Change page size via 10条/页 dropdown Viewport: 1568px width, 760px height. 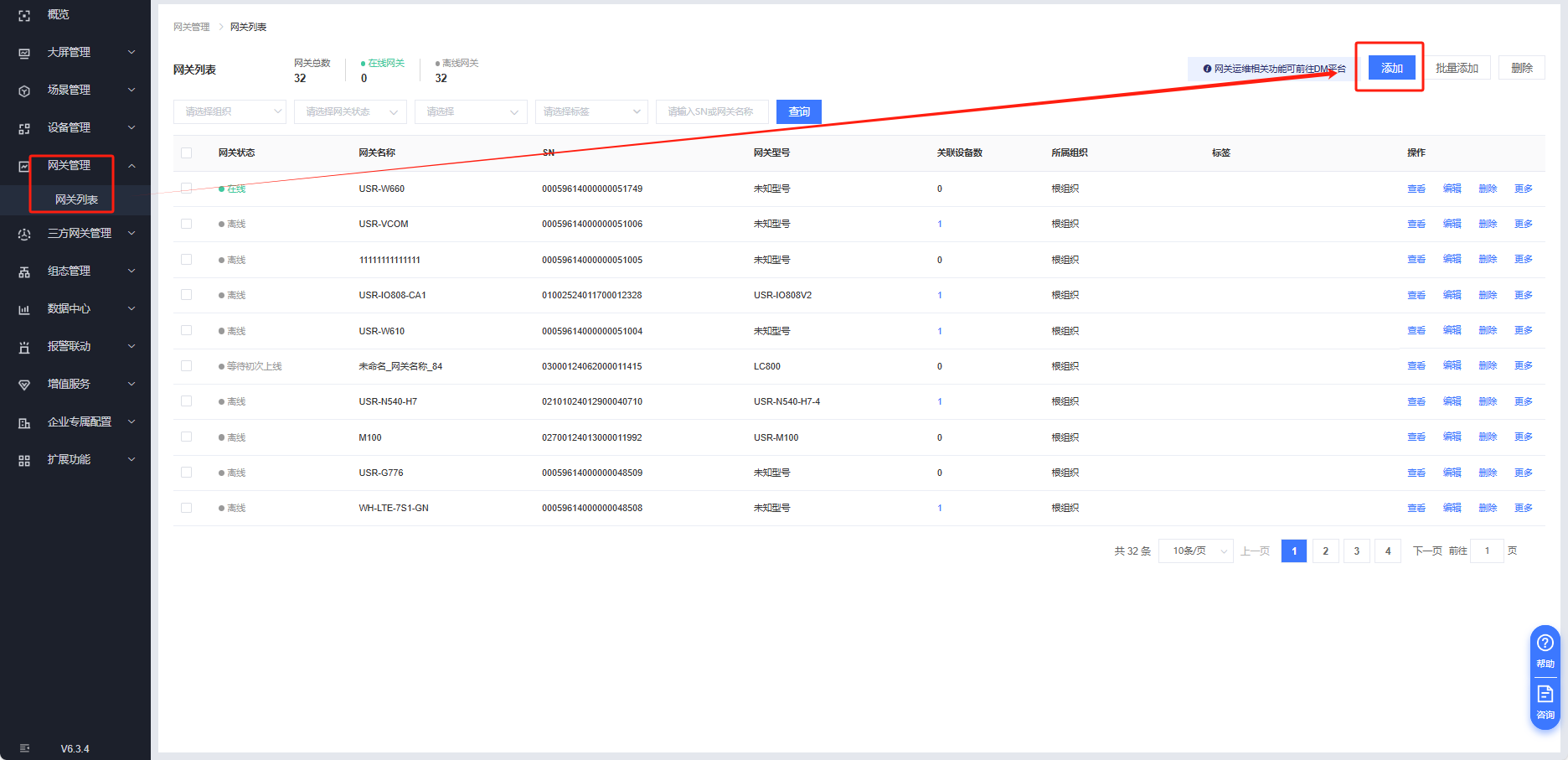(x=1195, y=551)
